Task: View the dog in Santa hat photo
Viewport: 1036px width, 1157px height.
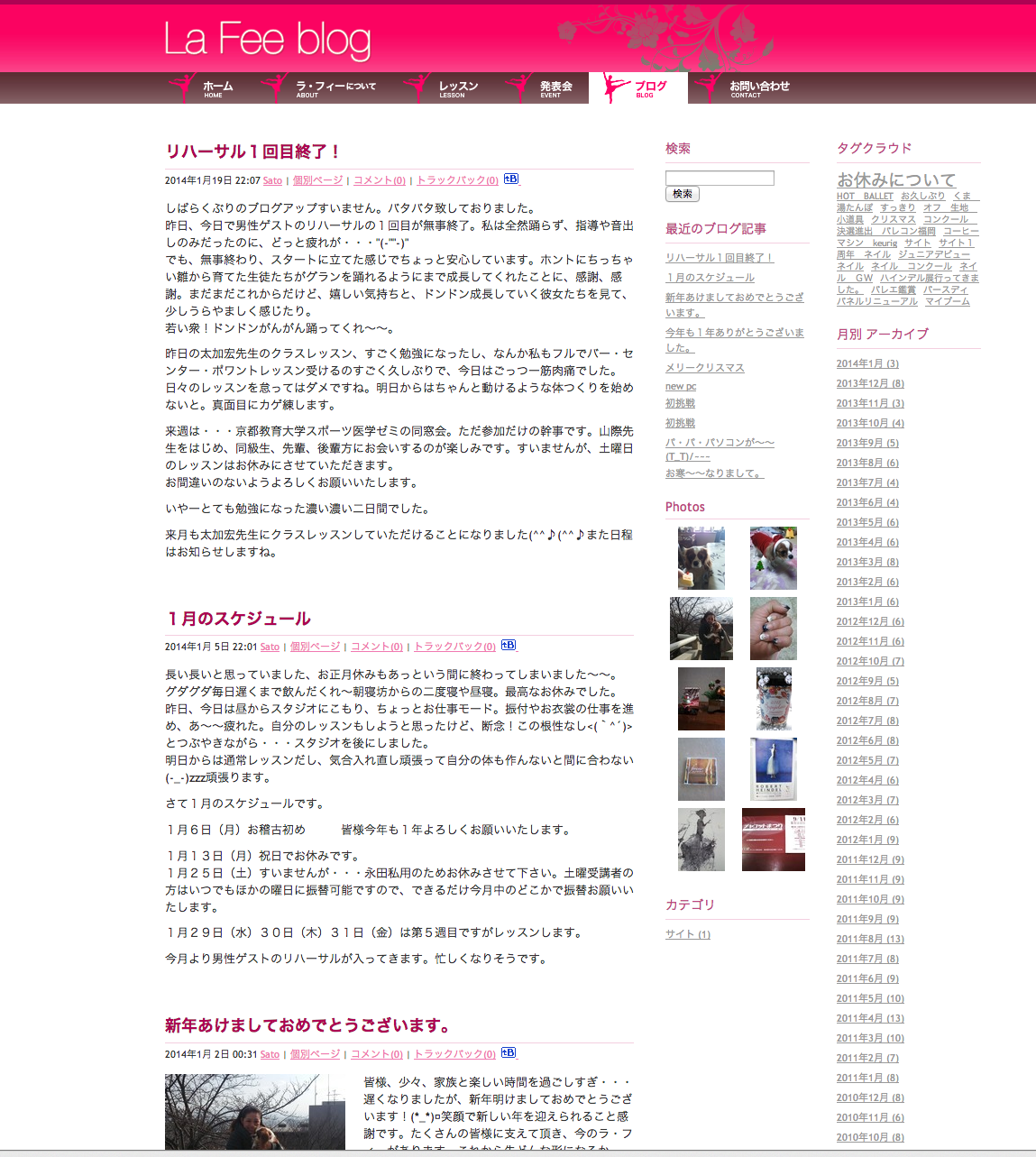Action: (773, 558)
